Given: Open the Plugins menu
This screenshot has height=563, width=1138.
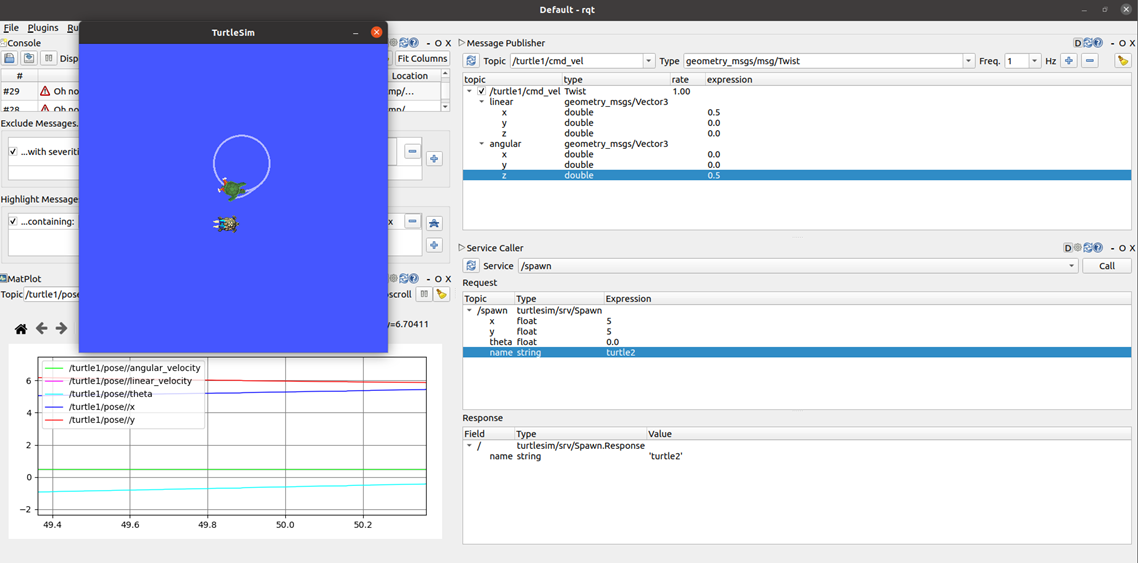Looking at the screenshot, I should [x=43, y=28].
